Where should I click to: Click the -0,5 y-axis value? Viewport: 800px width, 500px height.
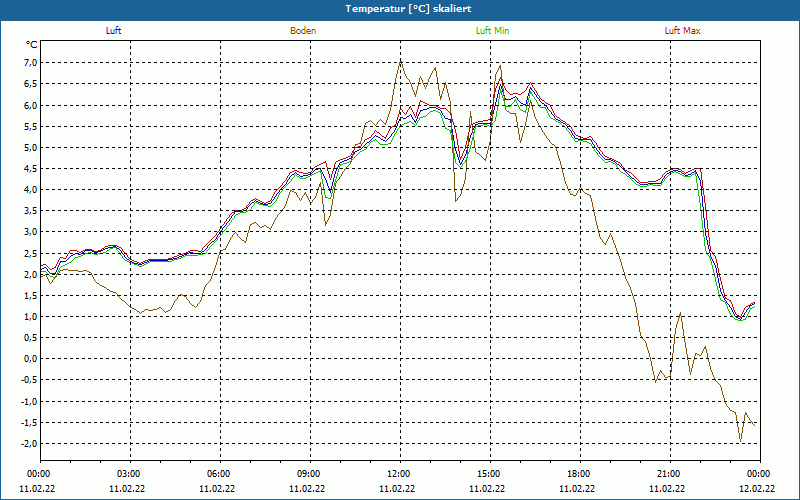pyautogui.click(x=30, y=380)
